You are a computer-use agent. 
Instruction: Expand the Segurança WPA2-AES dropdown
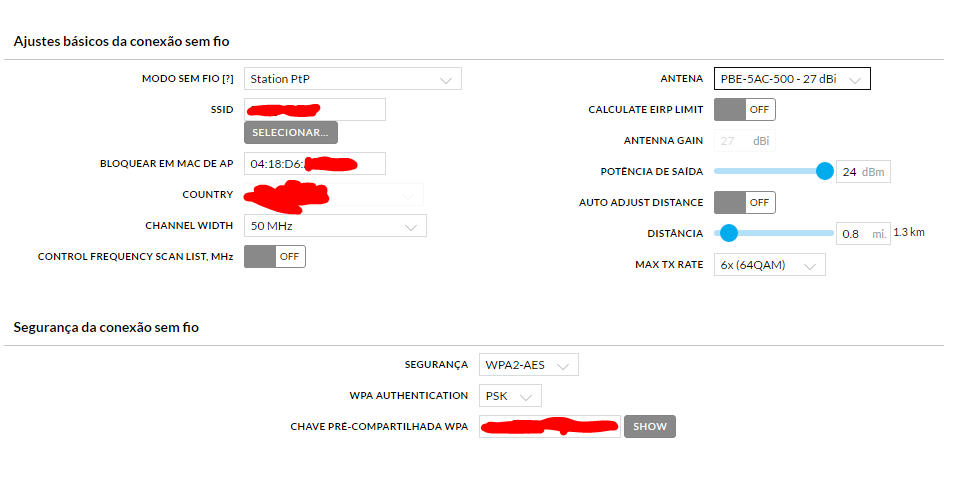pos(528,366)
